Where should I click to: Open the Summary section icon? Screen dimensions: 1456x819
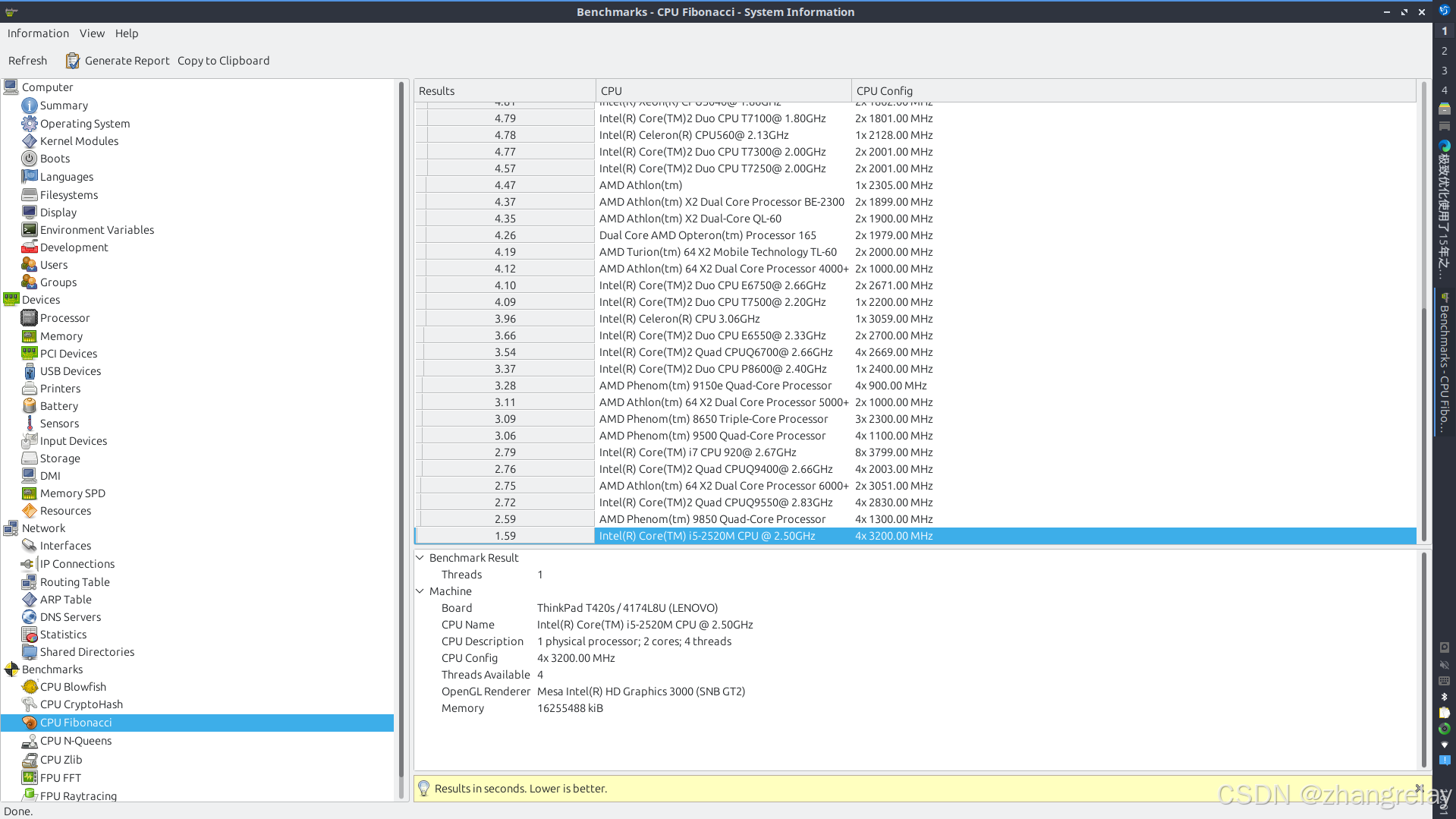pos(30,106)
